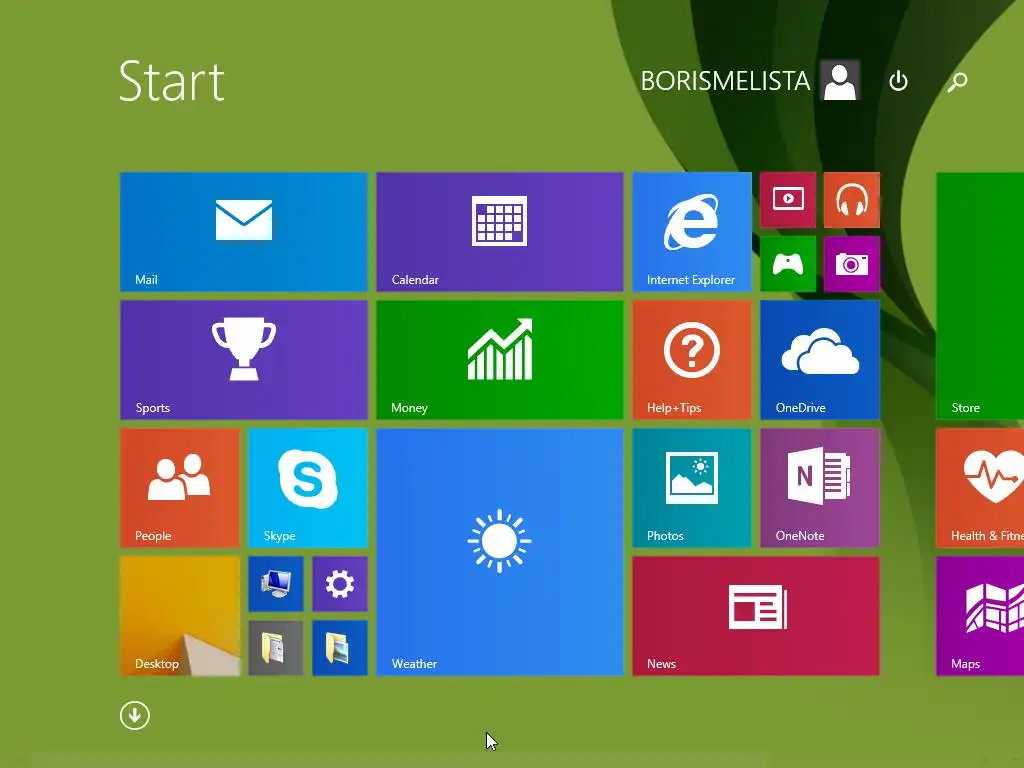Click the user avatar picture
This screenshot has width=1024, height=768.
tap(840, 80)
